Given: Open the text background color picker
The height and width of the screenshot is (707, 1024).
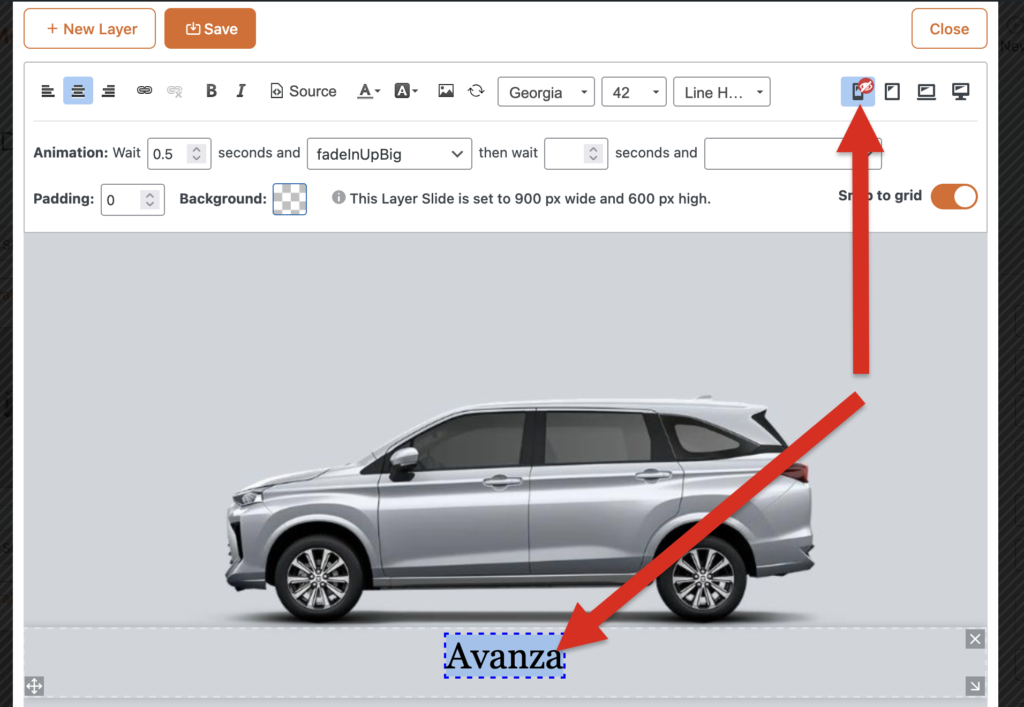Looking at the screenshot, I should pyautogui.click(x=406, y=91).
